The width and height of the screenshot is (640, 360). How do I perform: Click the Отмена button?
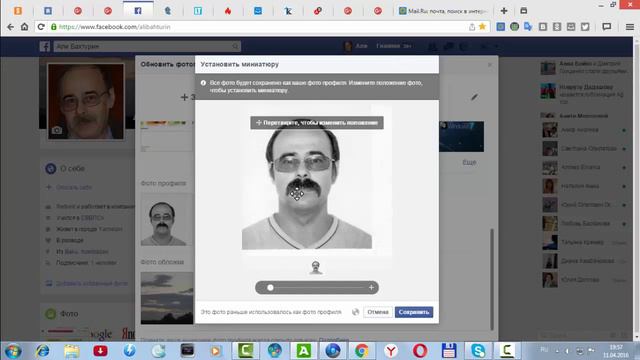pos(378,312)
